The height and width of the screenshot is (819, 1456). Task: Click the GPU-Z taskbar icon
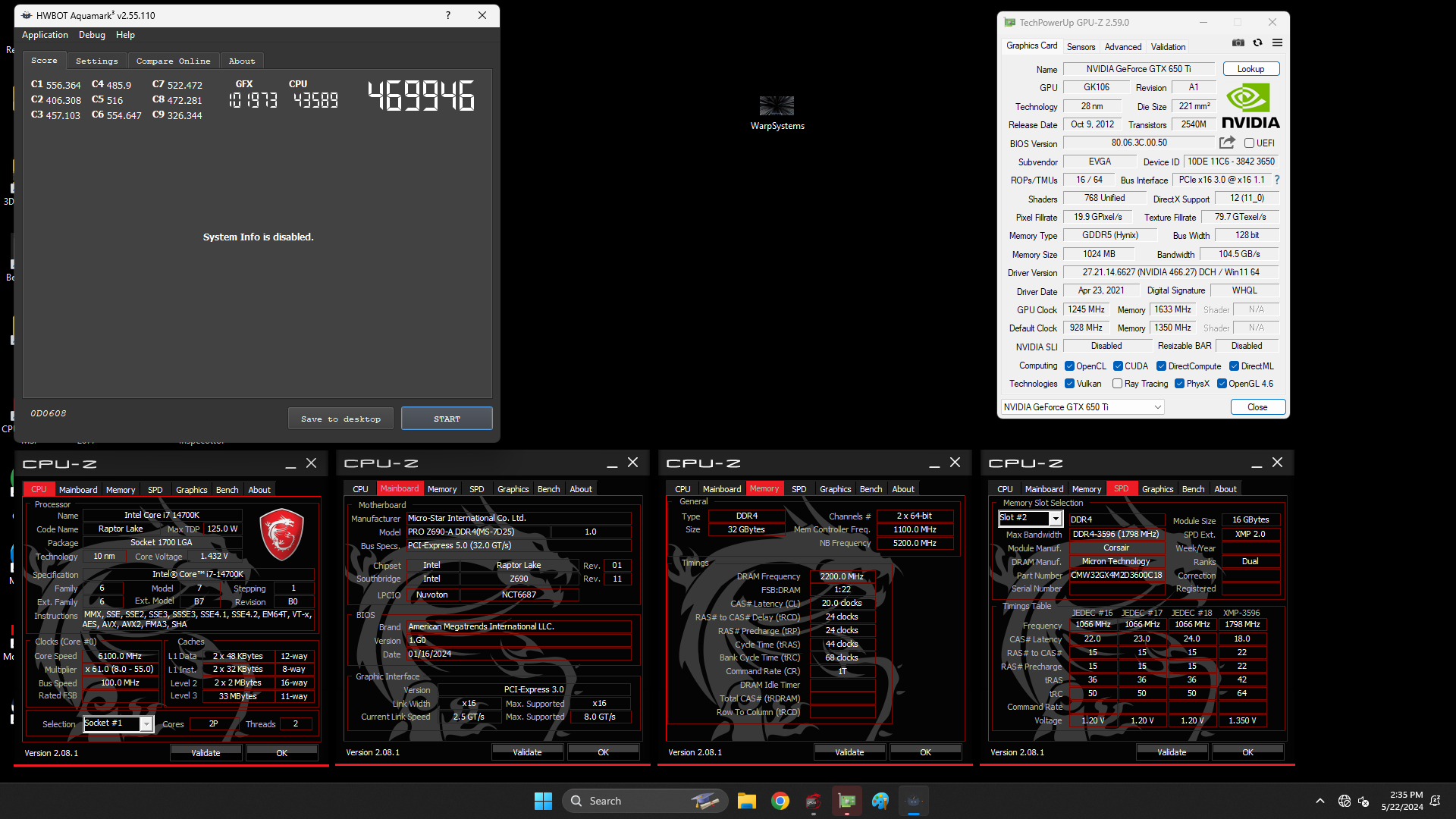point(847,801)
